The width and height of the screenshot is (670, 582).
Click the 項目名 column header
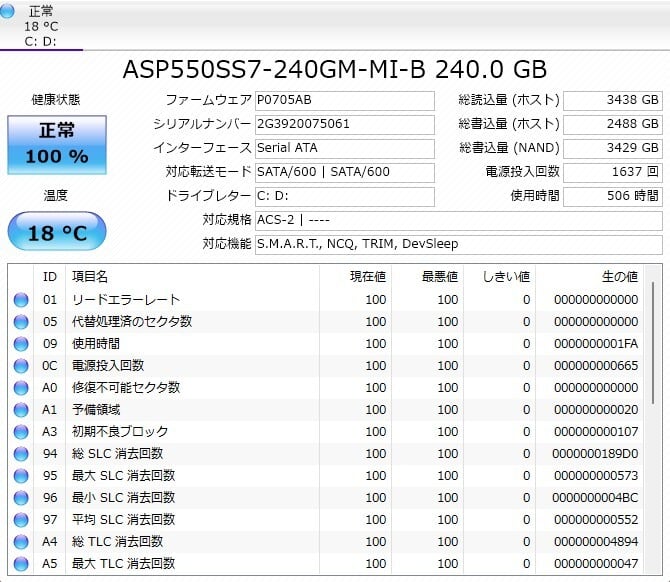[90, 276]
